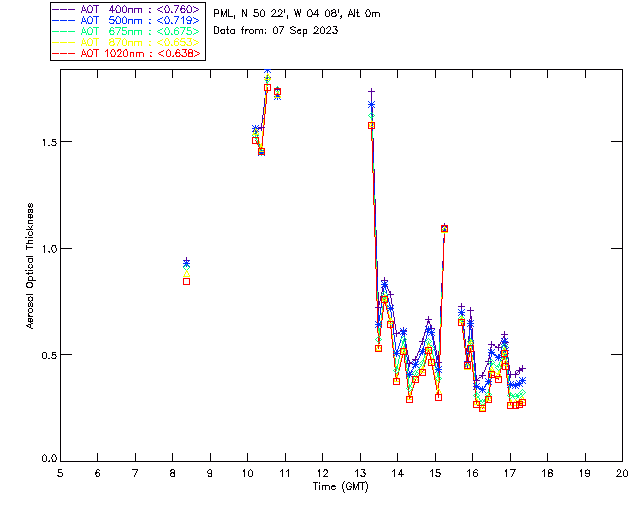
Task: Click the data peak marker just after 15 GMT
Action: click(x=444, y=228)
